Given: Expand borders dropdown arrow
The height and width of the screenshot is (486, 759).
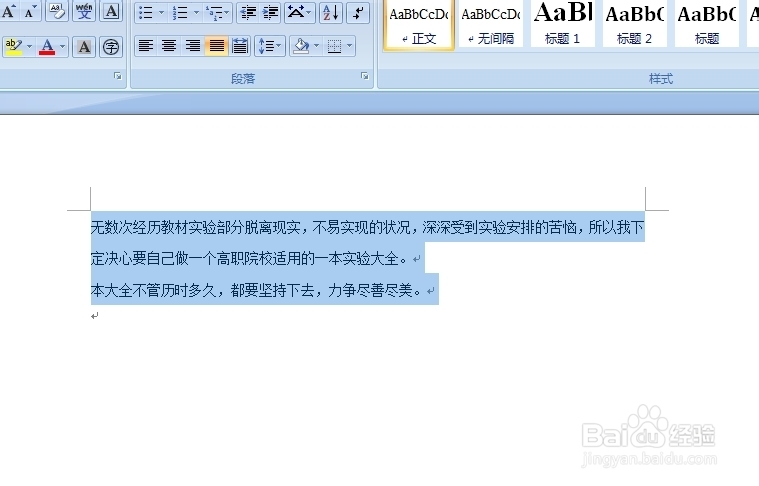Looking at the screenshot, I should point(349,46).
